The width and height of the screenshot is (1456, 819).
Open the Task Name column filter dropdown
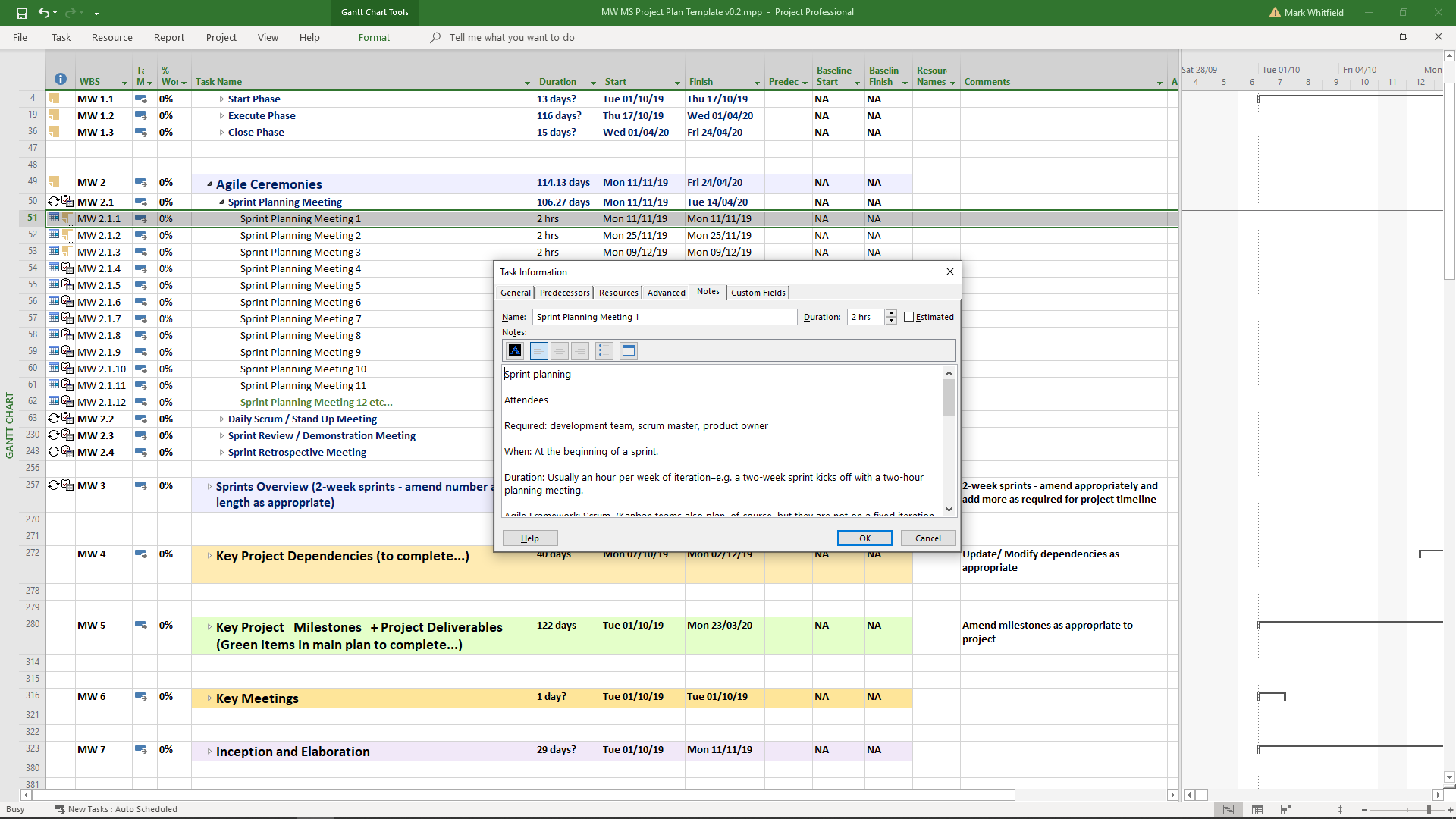(527, 83)
